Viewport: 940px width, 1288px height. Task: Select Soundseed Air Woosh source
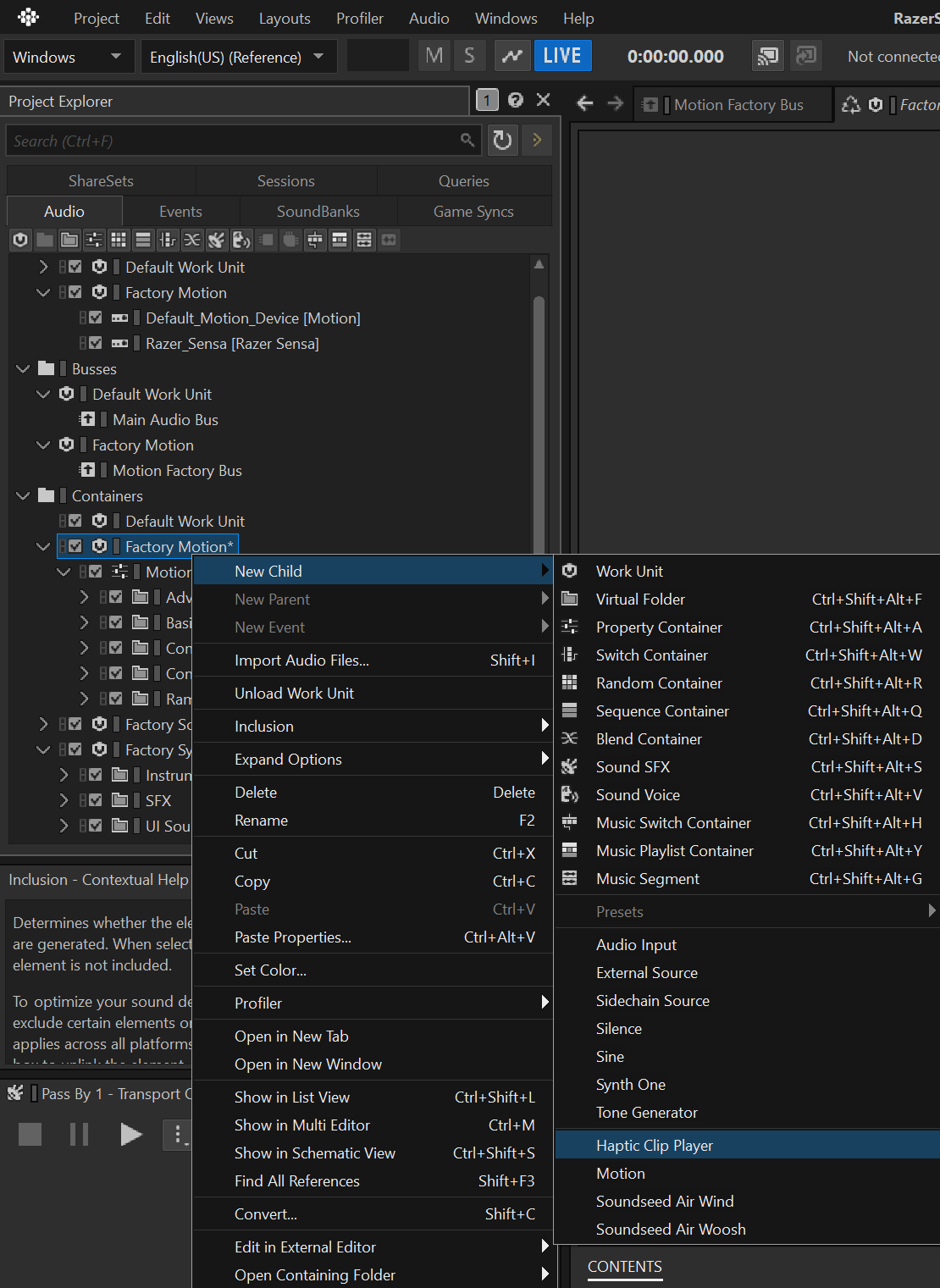click(747, 1229)
